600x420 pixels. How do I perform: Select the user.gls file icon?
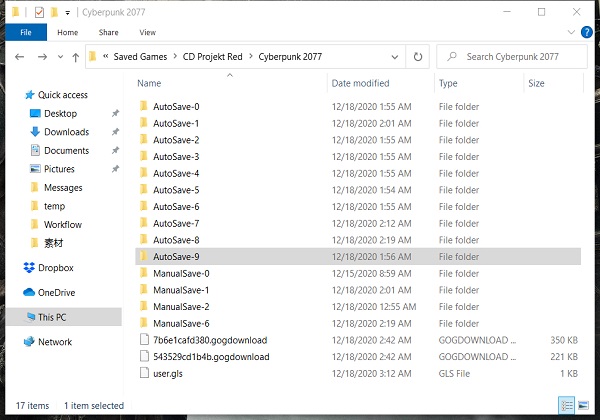click(144, 373)
